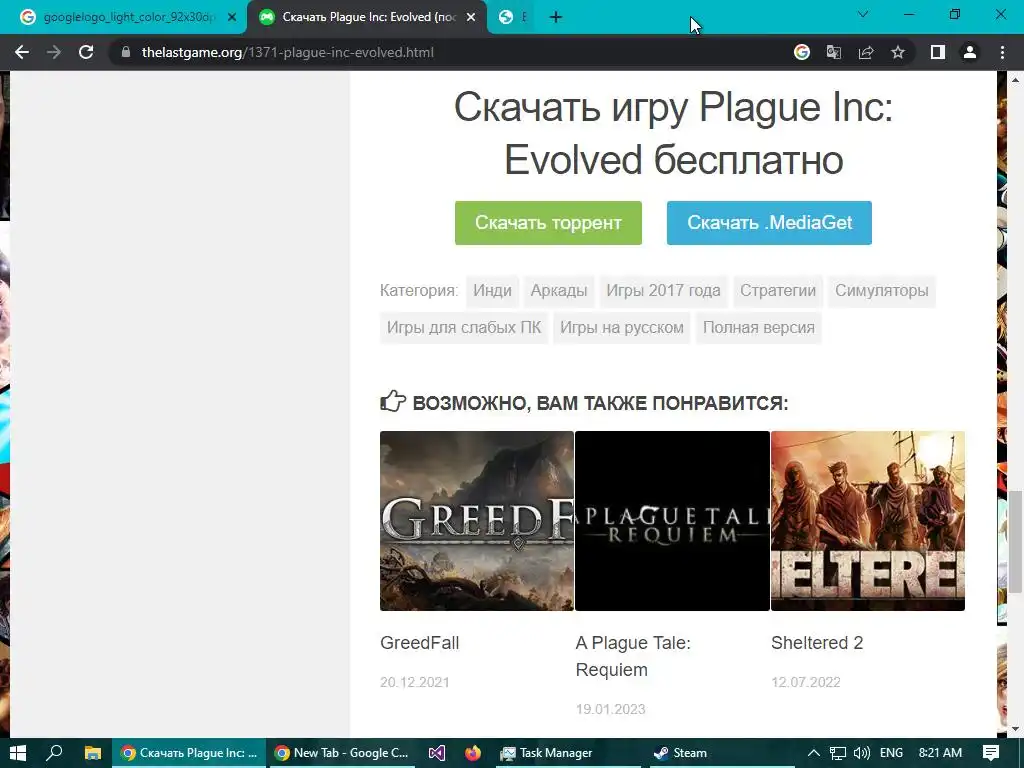Toggle the Chrome side panel
The image size is (1024, 768).
coord(938,52)
